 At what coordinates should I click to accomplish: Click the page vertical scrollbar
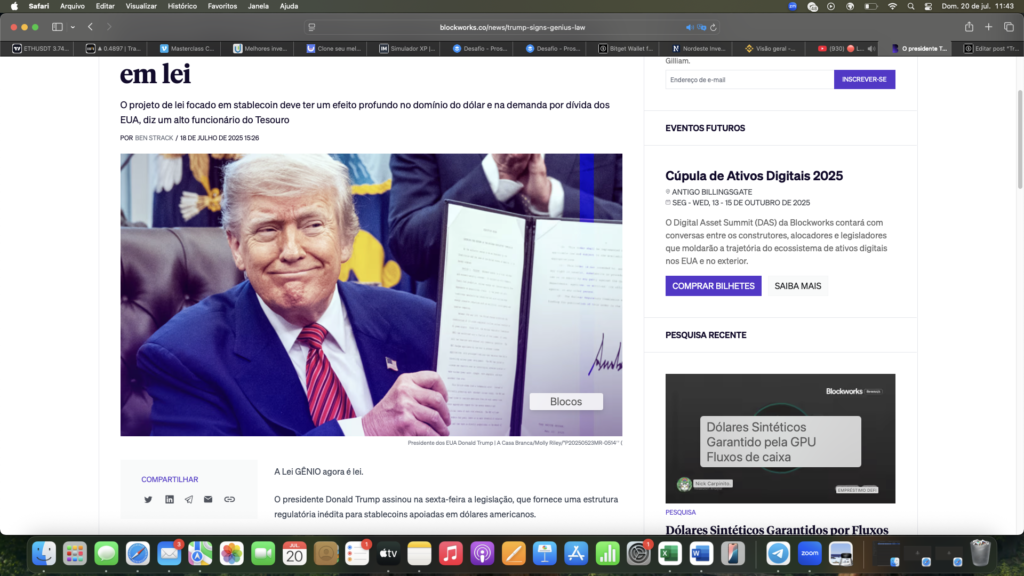click(x=1020, y=140)
